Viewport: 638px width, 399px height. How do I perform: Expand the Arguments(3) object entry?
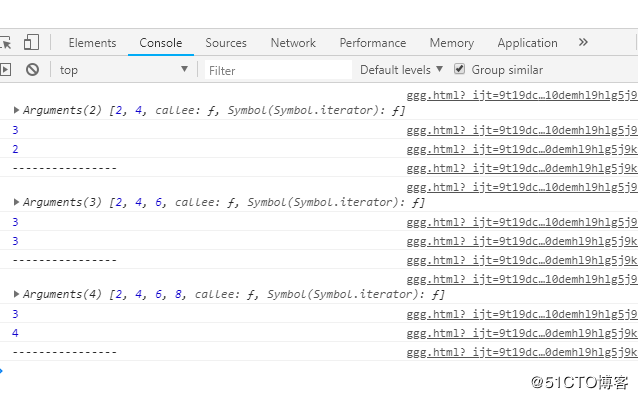(16, 202)
